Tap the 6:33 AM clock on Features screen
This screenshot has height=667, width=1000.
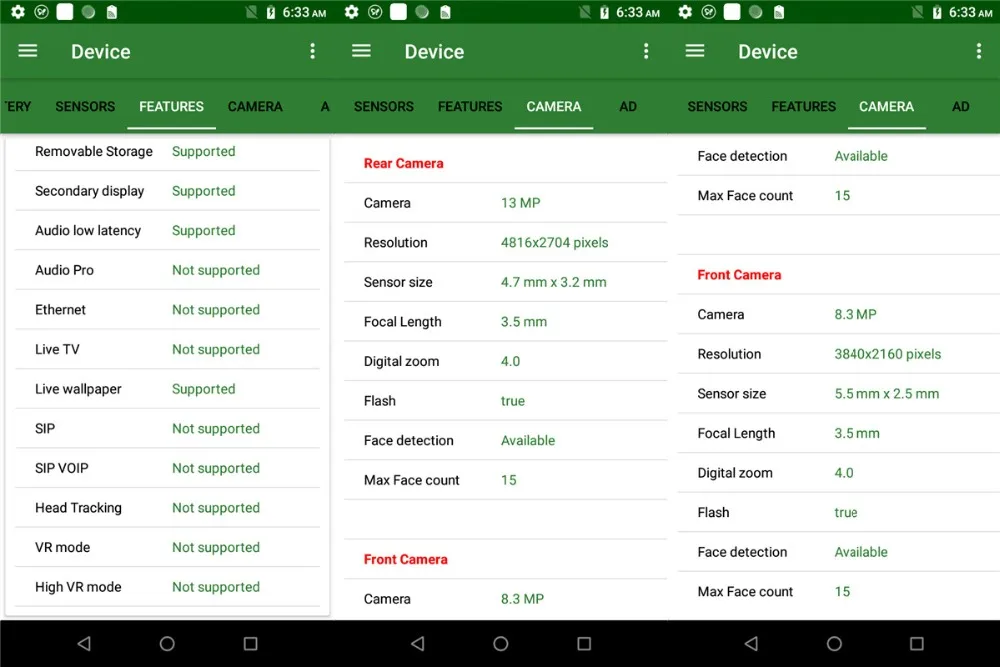(304, 12)
